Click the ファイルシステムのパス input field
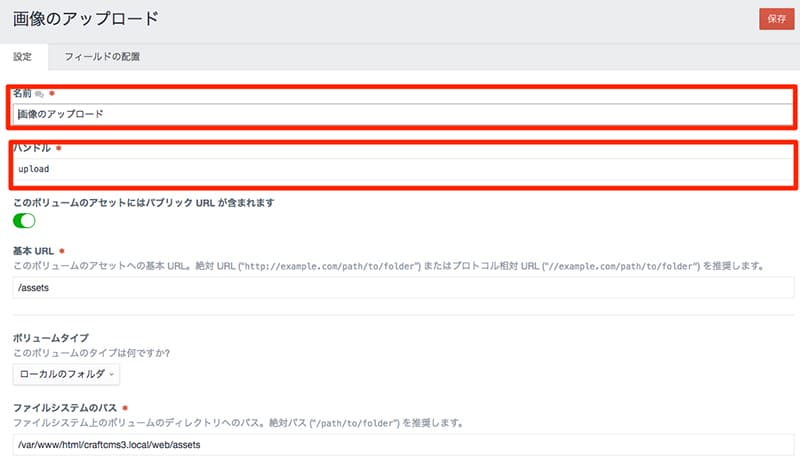Viewport: 800px width, 463px height. coord(400,444)
